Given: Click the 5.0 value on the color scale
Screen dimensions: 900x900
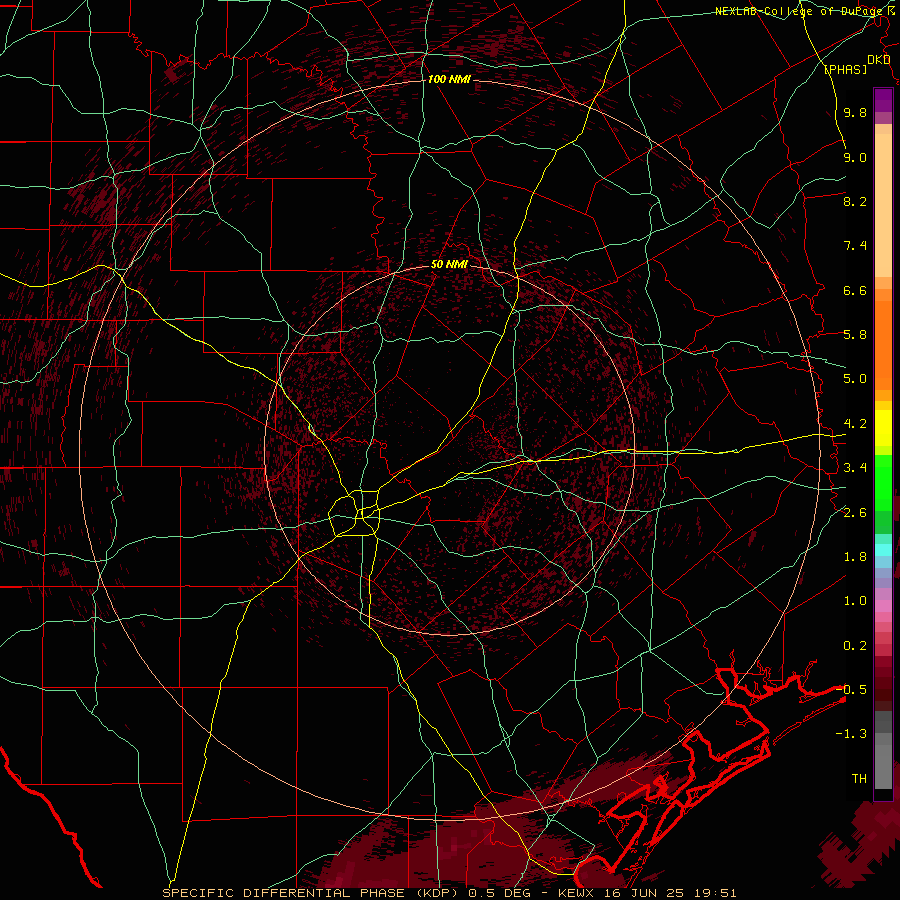Looking at the screenshot, I should tap(855, 379).
